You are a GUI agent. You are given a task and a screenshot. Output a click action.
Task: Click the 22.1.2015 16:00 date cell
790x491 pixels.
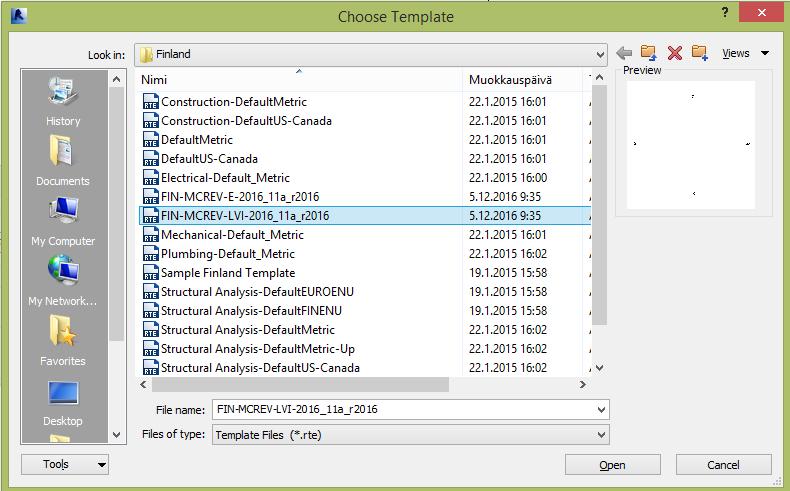[508, 178]
